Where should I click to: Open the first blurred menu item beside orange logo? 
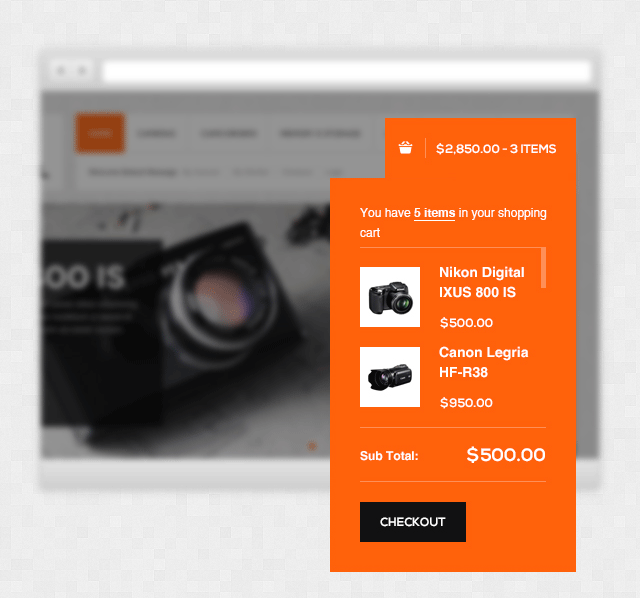point(156,133)
